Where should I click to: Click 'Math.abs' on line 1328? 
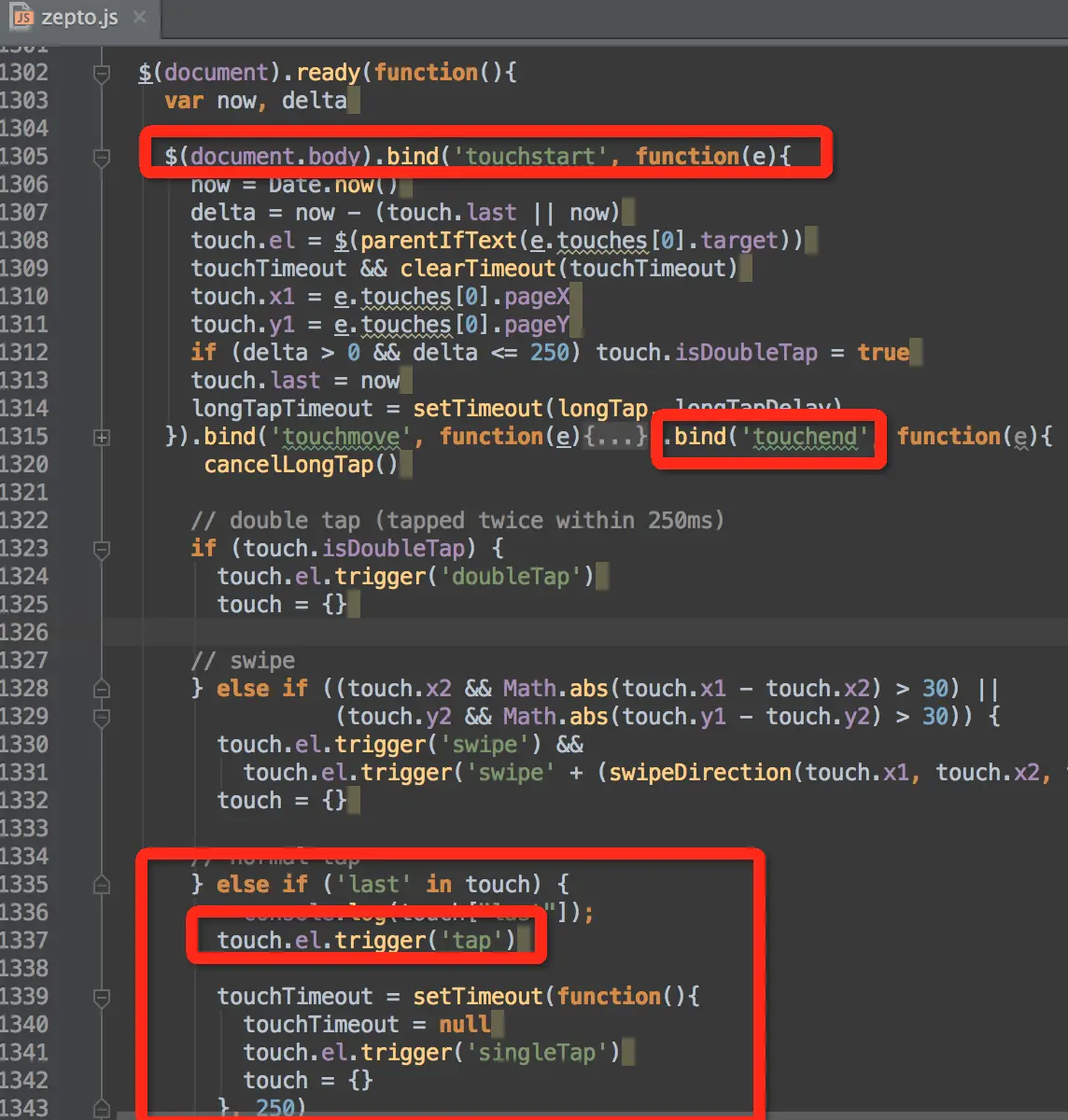tap(555, 689)
